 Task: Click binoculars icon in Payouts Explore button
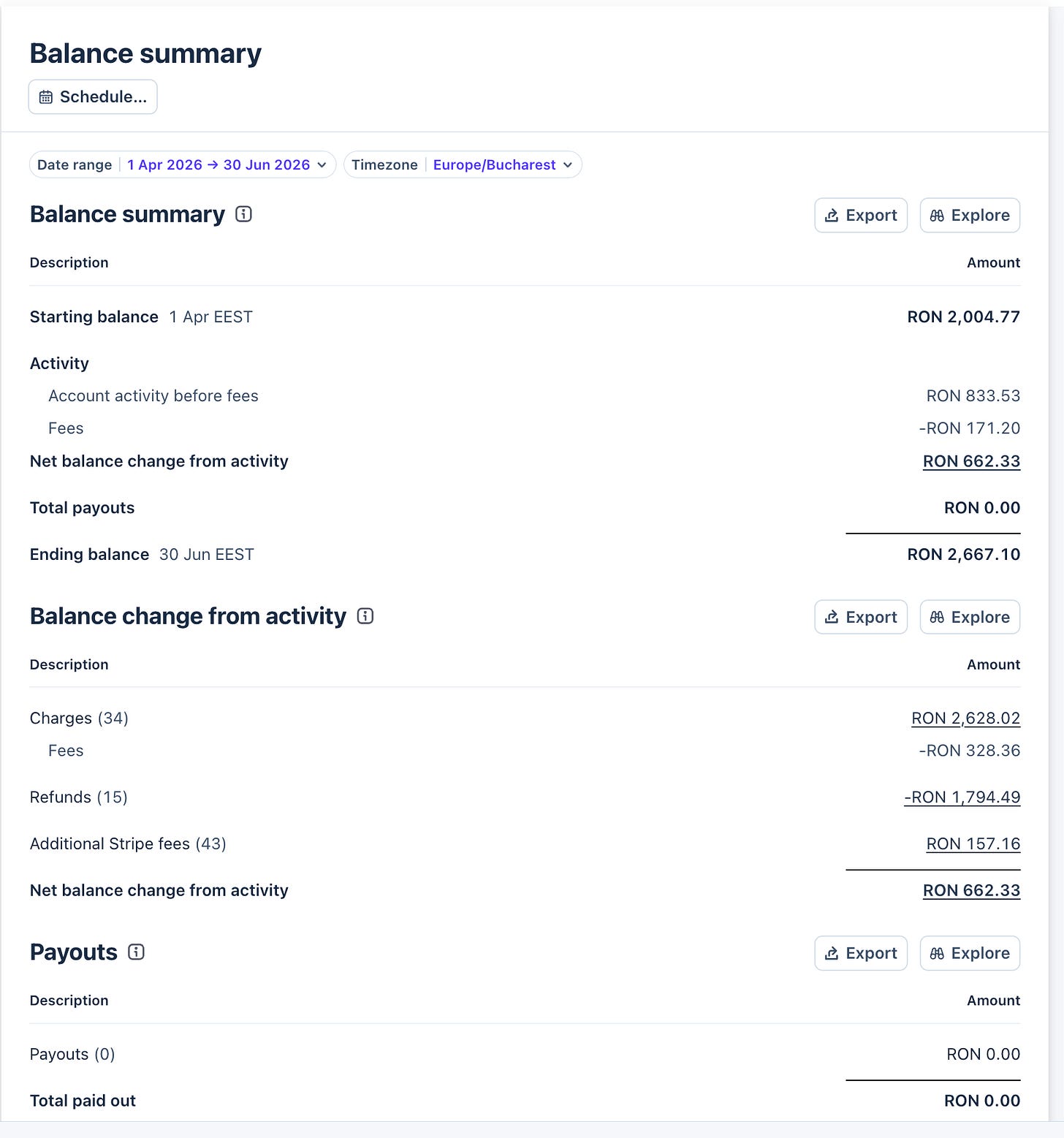(937, 953)
